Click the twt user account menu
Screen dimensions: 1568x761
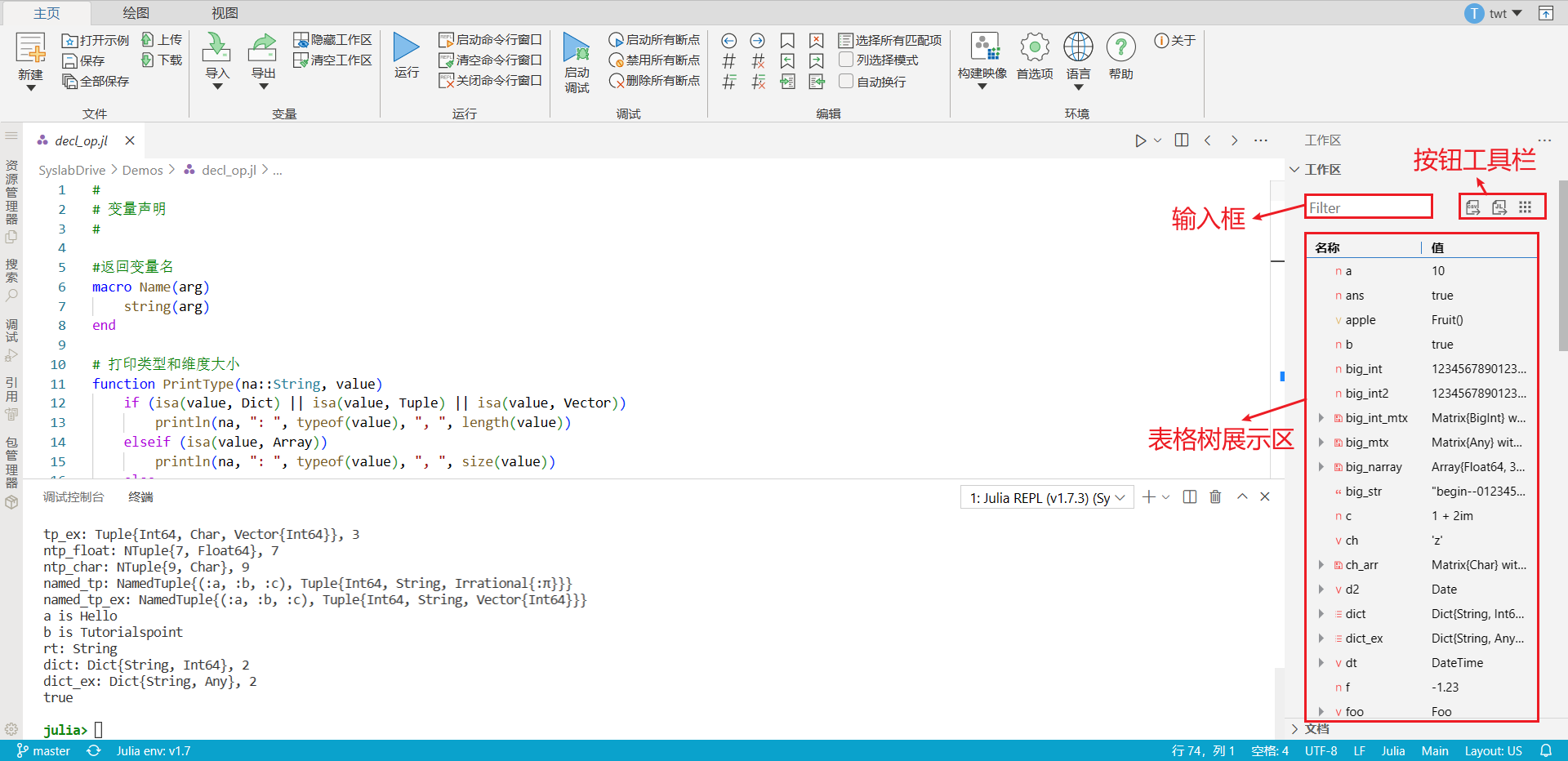[x=1494, y=13]
